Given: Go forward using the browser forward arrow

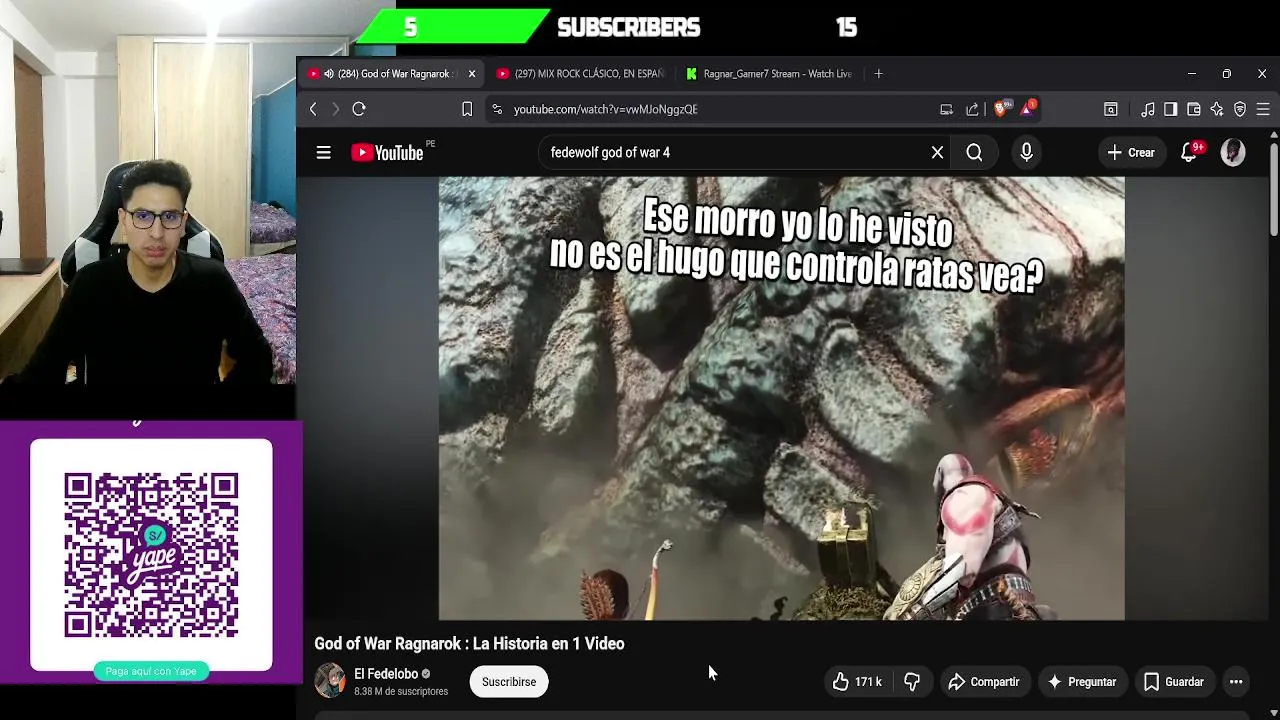Looking at the screenshot, I should (x=335, y=109).
